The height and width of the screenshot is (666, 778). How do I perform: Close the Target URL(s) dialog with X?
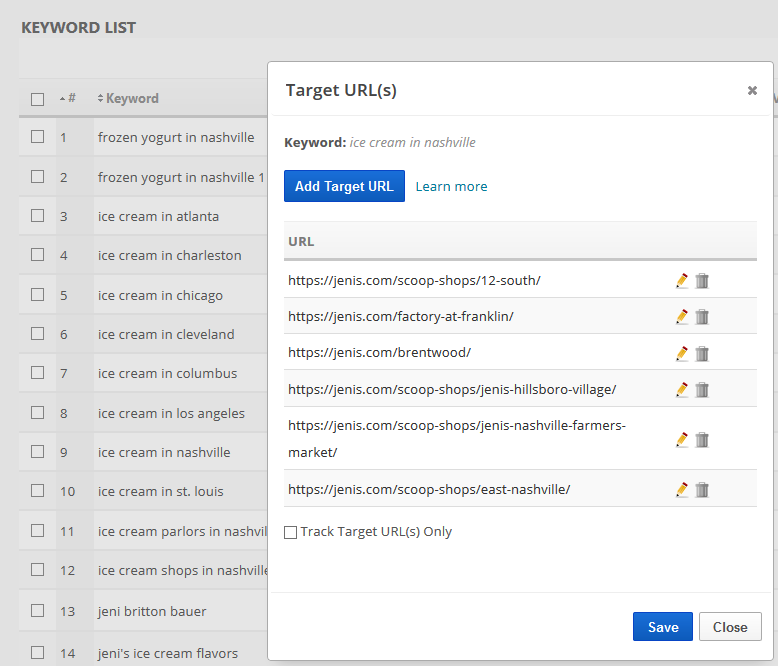click(752, 91)
